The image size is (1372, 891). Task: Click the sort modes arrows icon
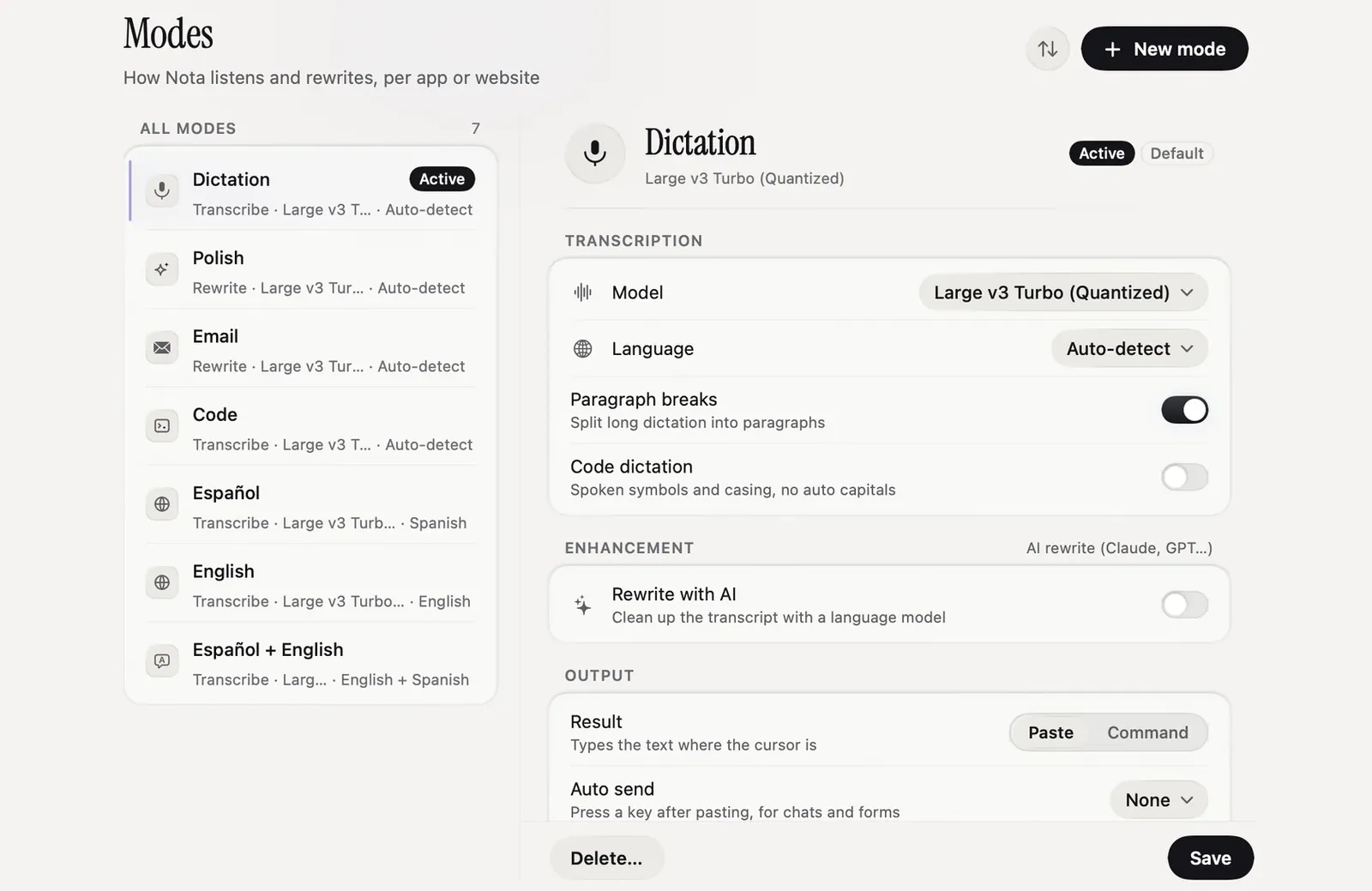point(1047,49)
